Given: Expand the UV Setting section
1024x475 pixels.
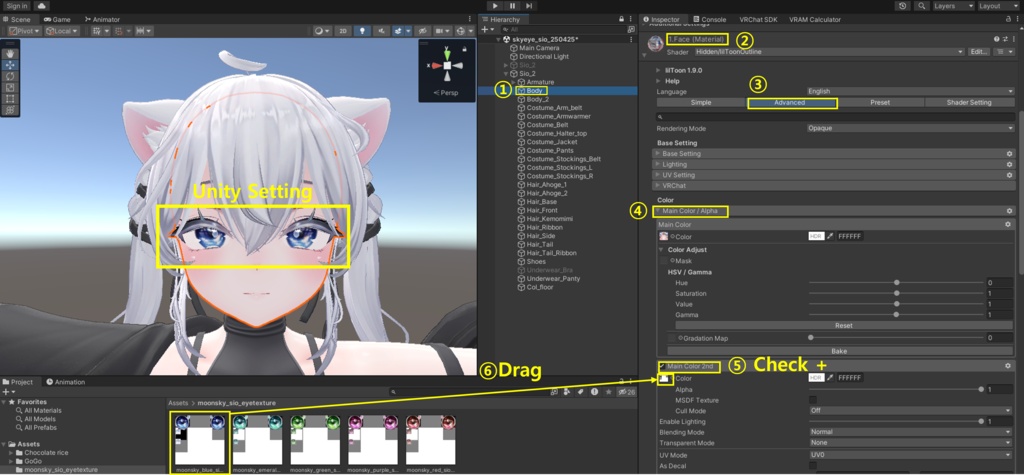Looking at the screenshot, I should coord(835,175).
